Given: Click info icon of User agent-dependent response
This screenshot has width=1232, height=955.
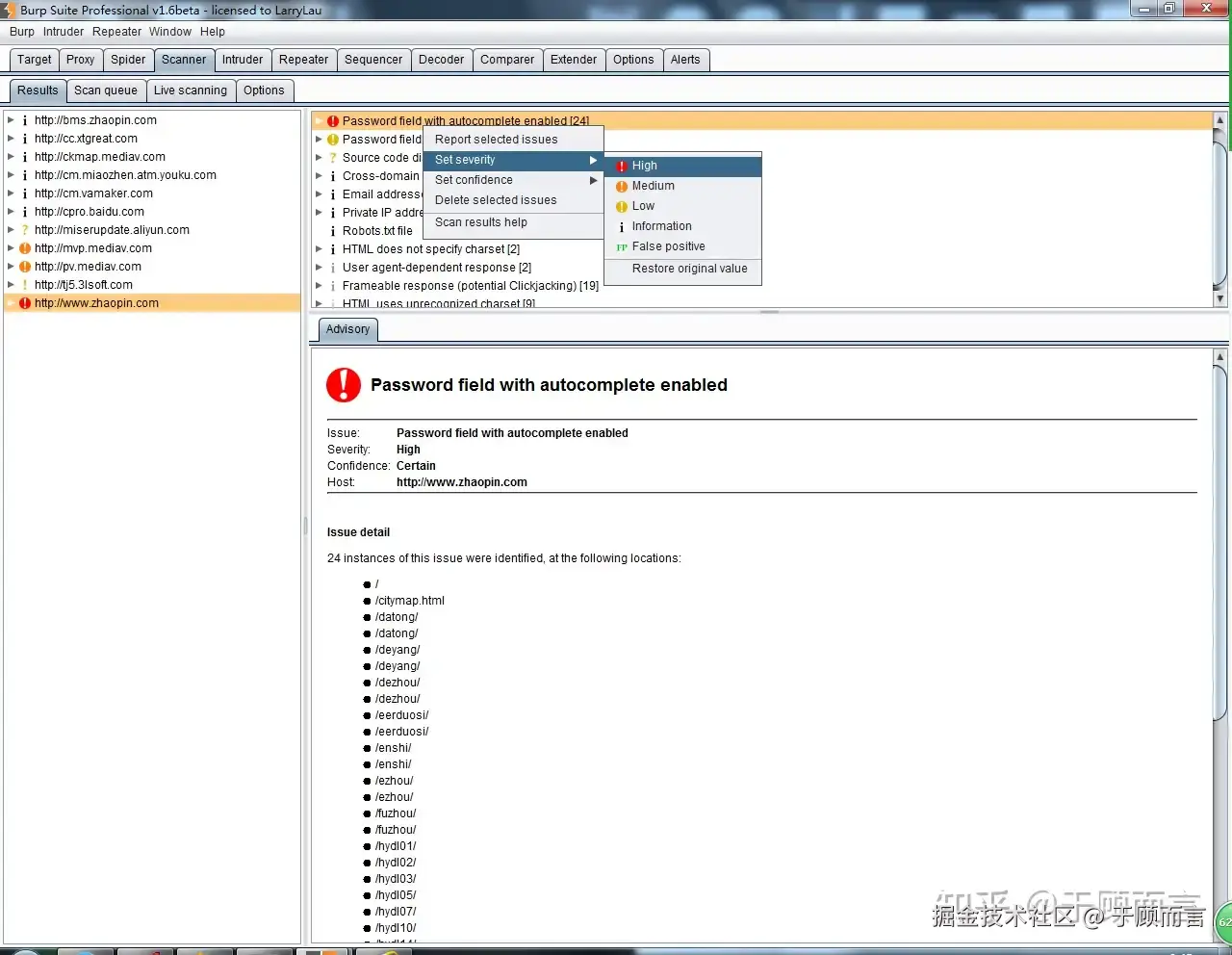Looking at the screenshot, I should (333, 268).
